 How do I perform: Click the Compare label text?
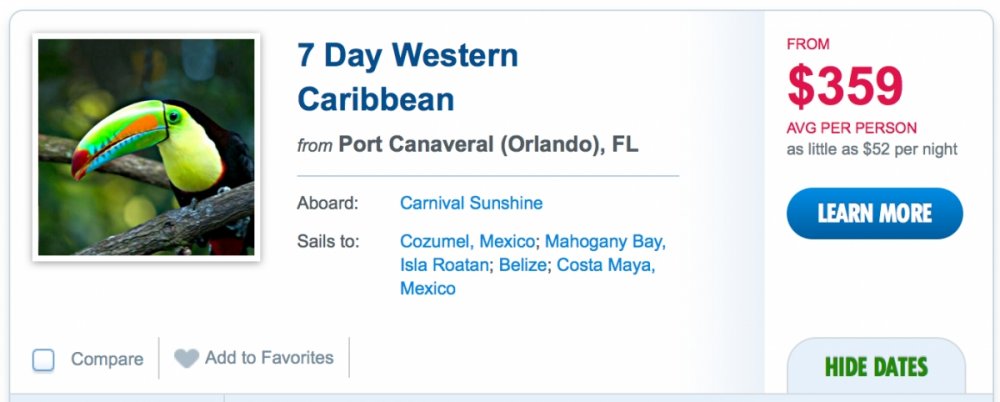[x=107, y=359]
